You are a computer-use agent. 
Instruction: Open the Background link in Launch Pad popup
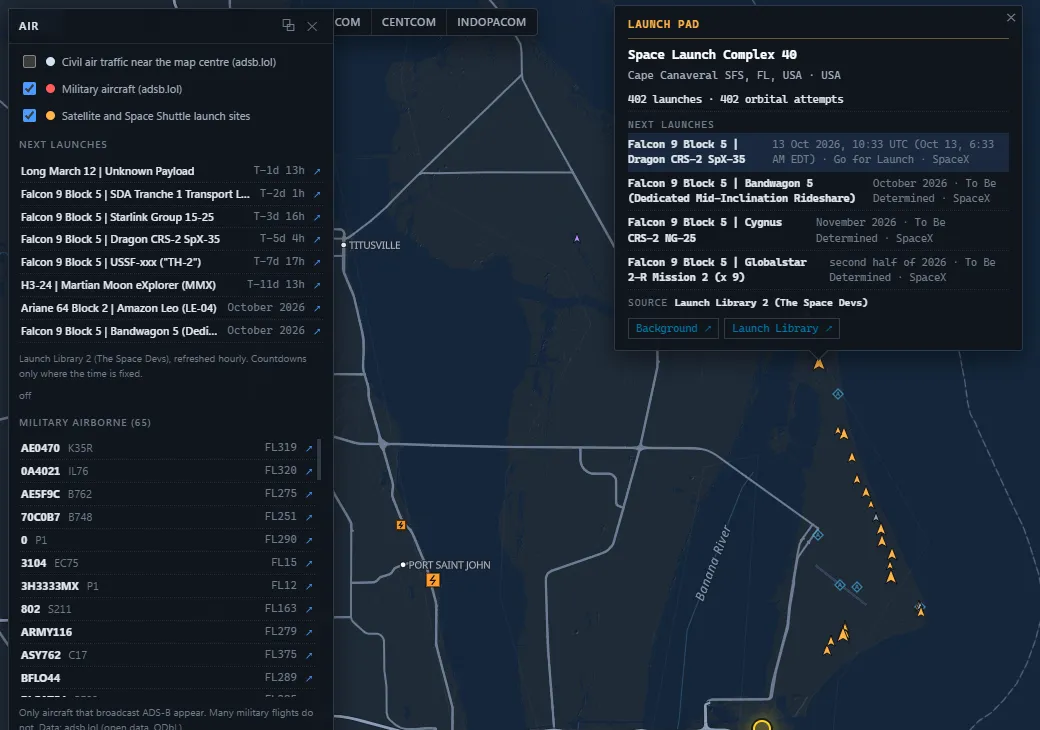[x=673, y=328]
